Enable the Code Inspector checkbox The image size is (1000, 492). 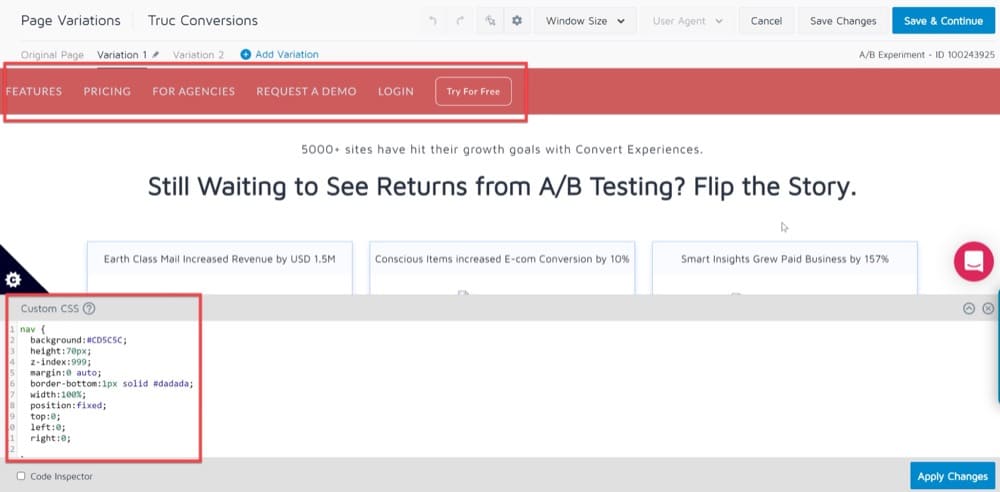click(x=21, y=476)
